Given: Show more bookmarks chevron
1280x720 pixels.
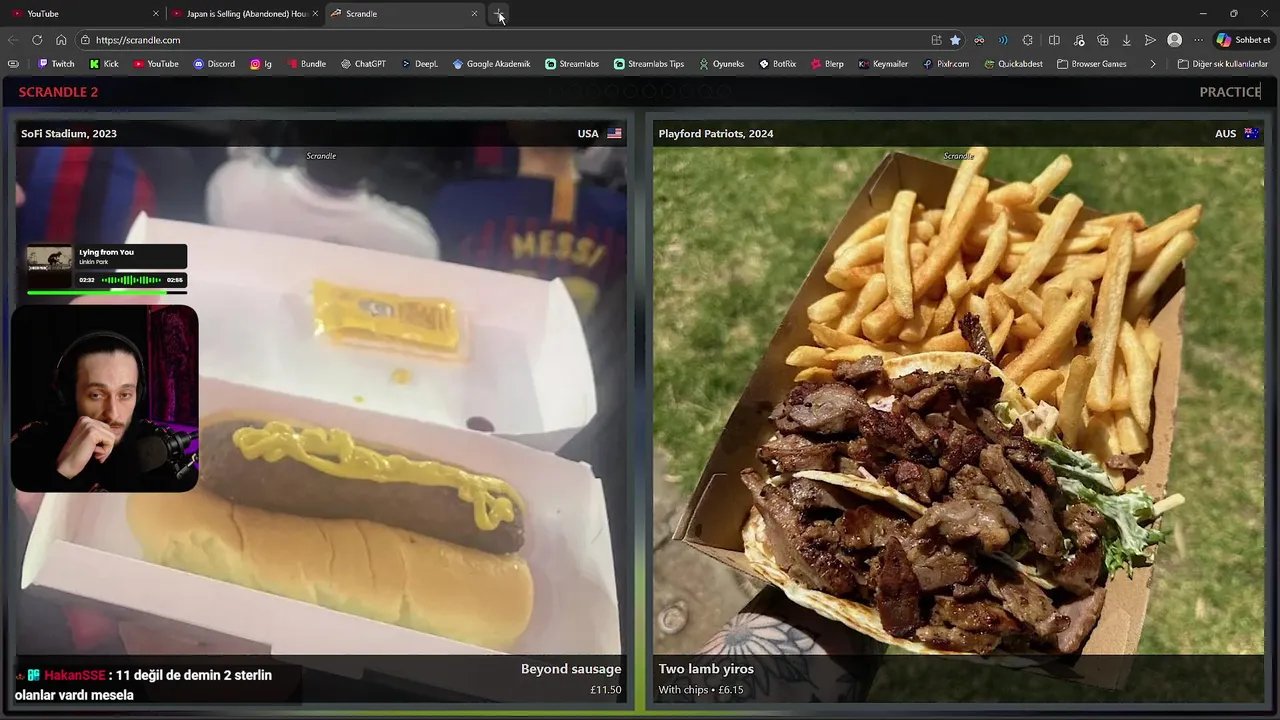Looking at the screenshot, I should 1153,64.
